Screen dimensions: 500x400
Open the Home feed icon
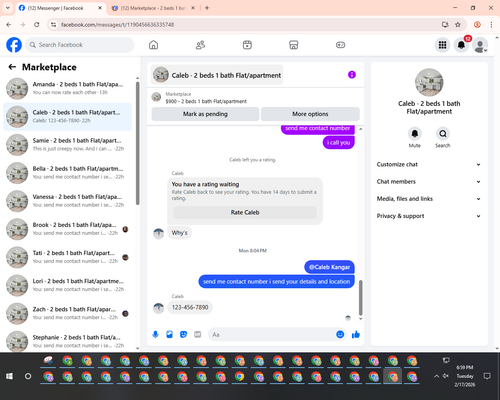[x=153, y=45]
